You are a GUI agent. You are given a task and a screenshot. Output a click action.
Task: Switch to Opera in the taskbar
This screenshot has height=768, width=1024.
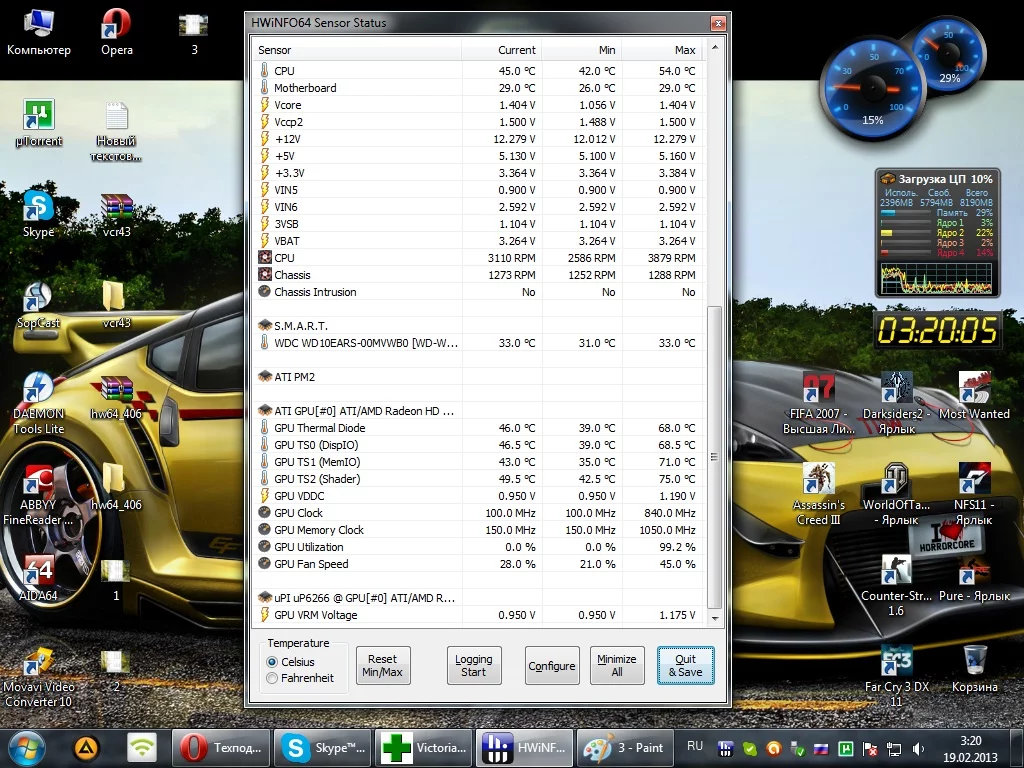221,748
